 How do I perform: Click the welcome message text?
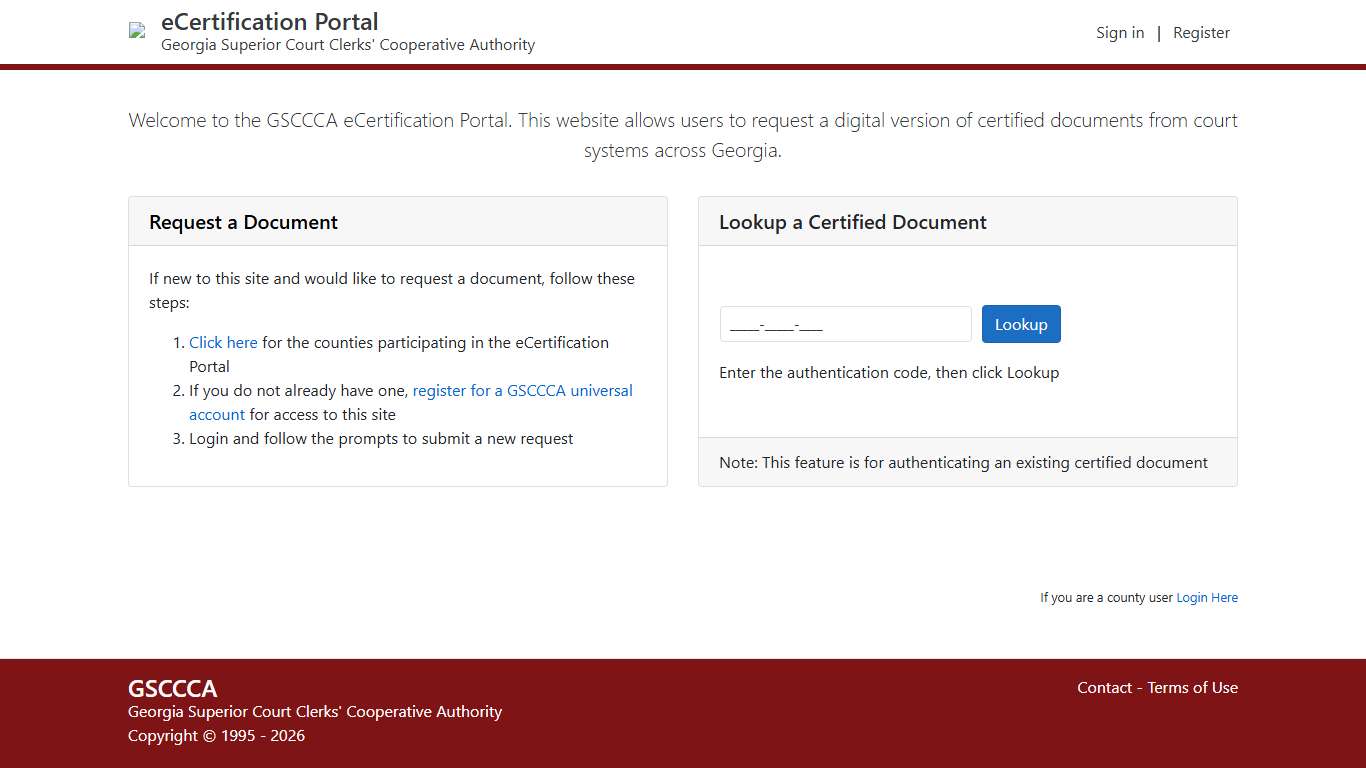tap(683, 134)
